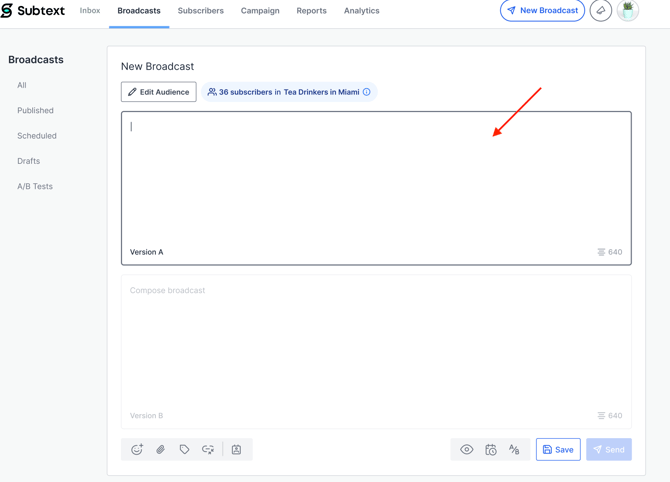This screenshot has height=482, width=670.
Task: Click the Version B label
Action: click(147, 416)
